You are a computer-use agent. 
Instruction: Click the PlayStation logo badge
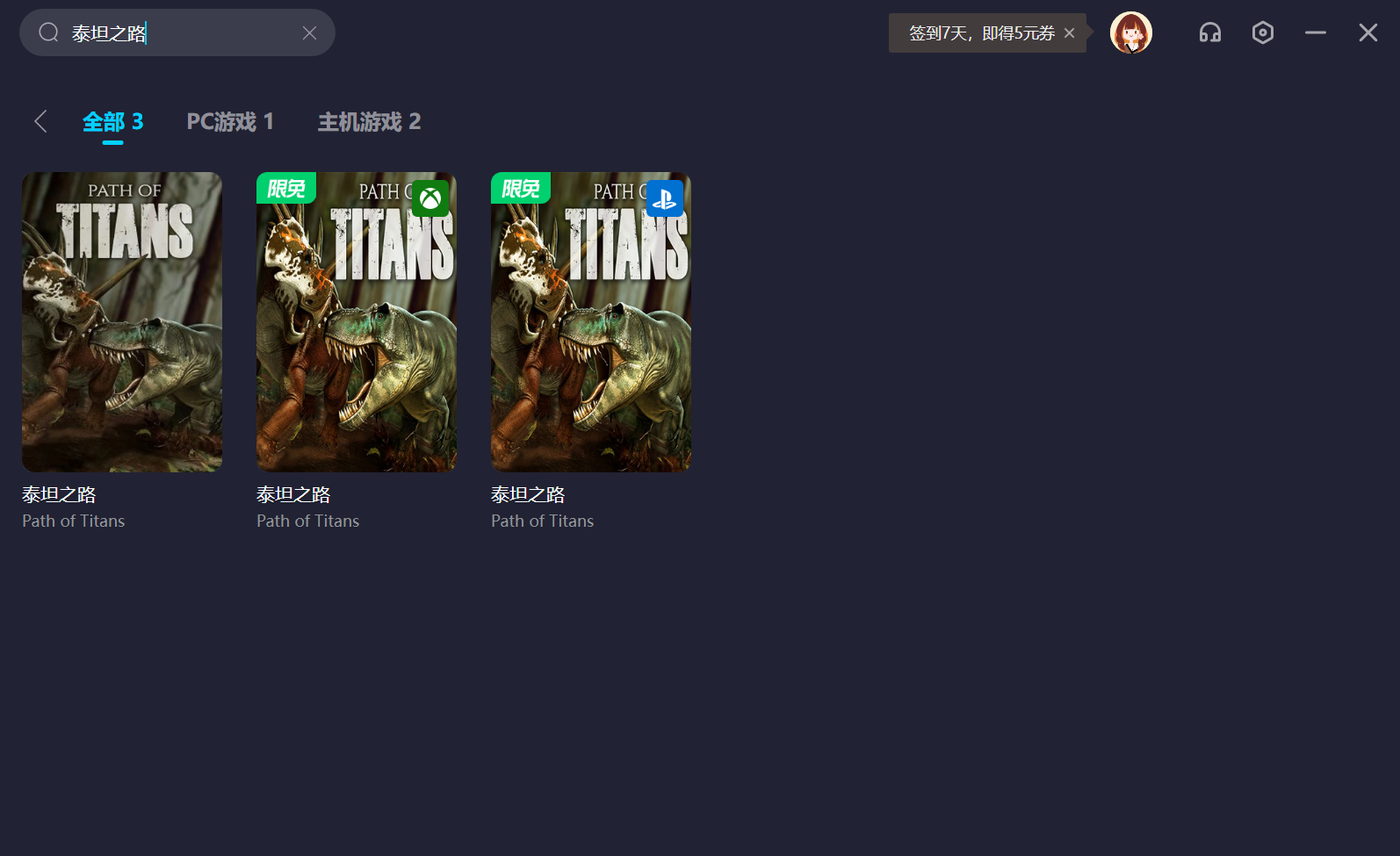pos(665,198)
